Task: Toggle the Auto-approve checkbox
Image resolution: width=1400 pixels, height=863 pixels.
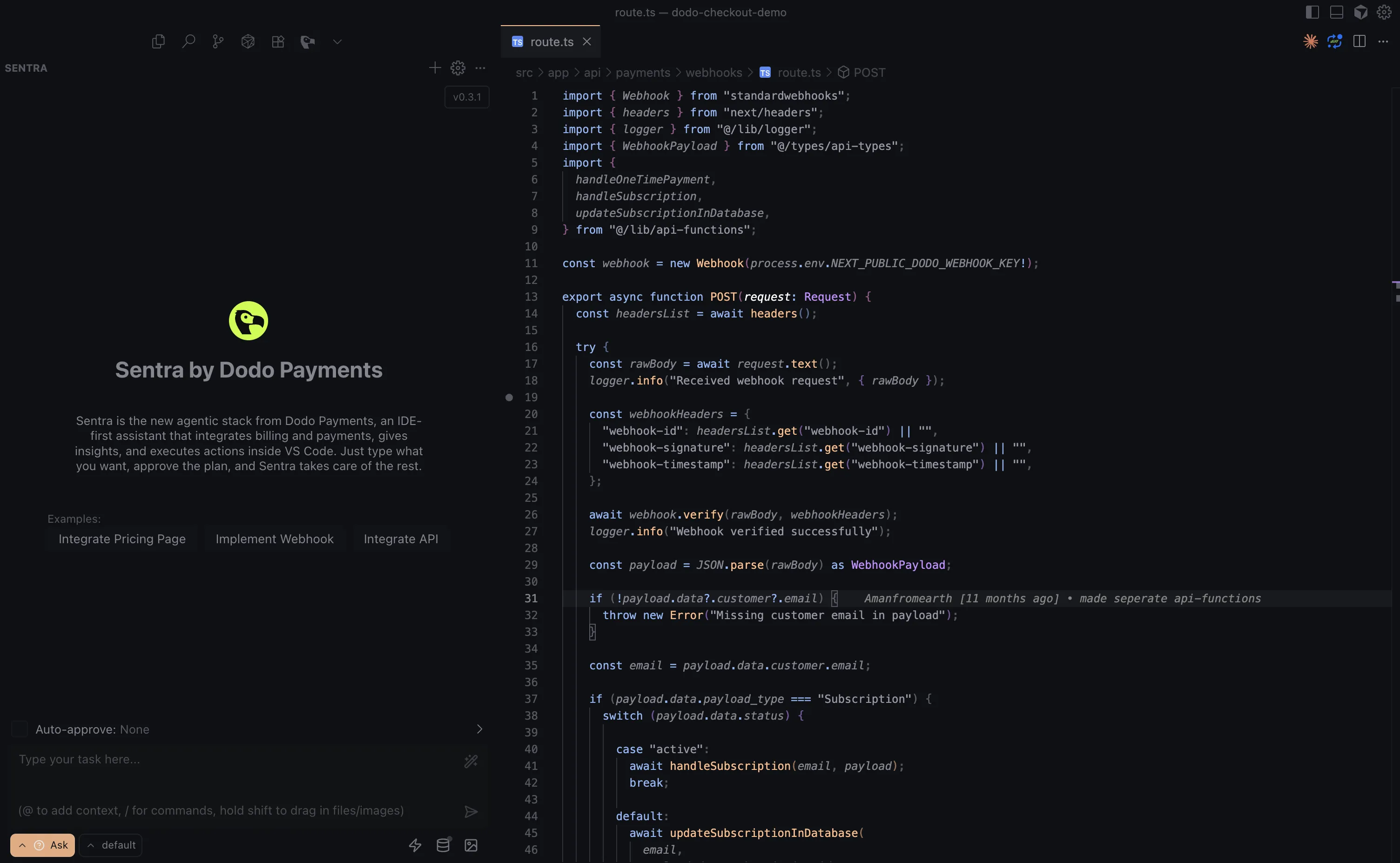Action: point(20,729)
